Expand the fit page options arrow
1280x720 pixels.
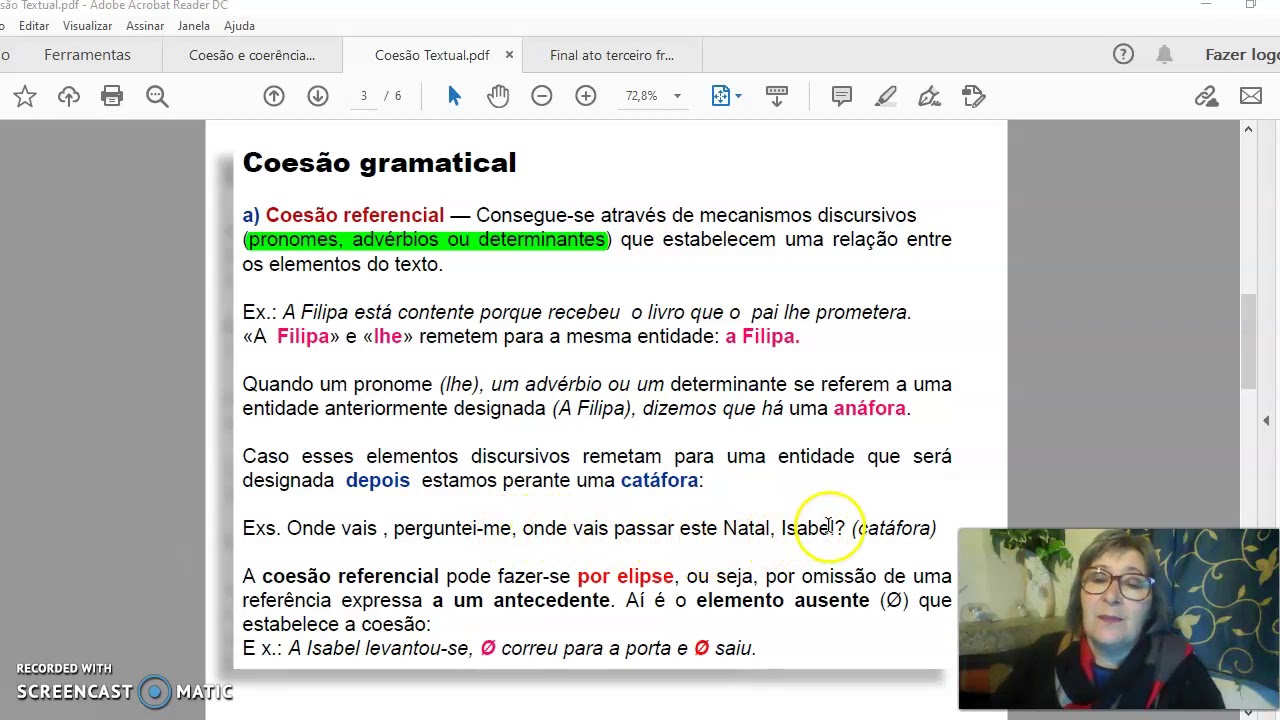tap(738, 96)
